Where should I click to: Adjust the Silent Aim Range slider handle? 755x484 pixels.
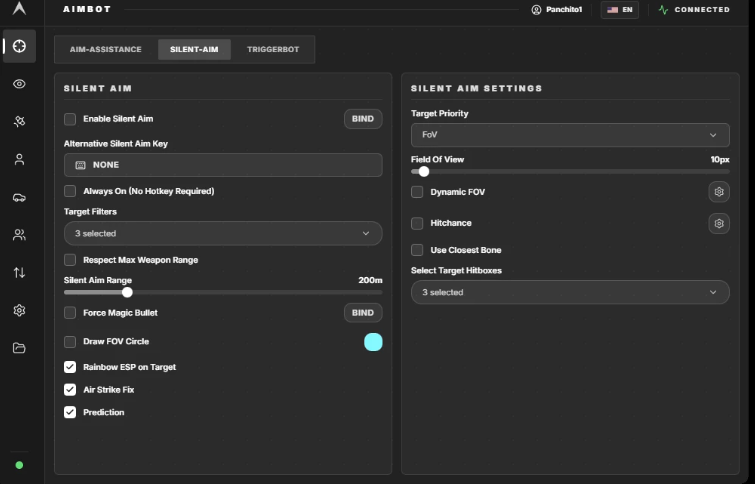click(127, 292)
